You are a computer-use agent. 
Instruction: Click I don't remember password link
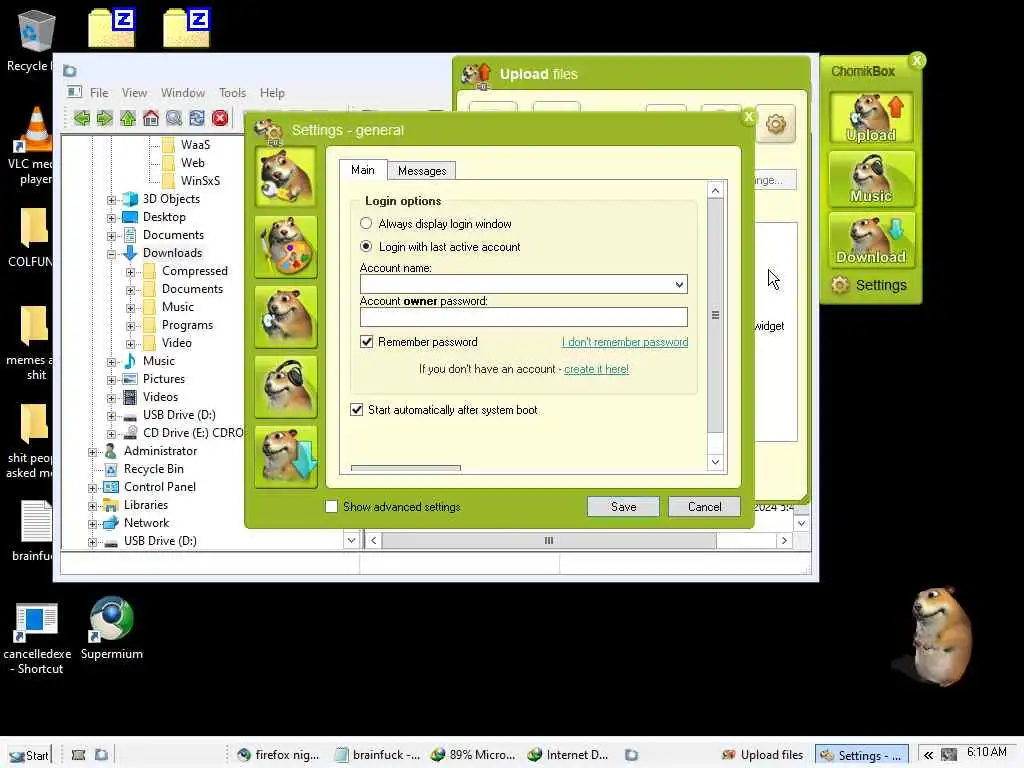(625, 342)
